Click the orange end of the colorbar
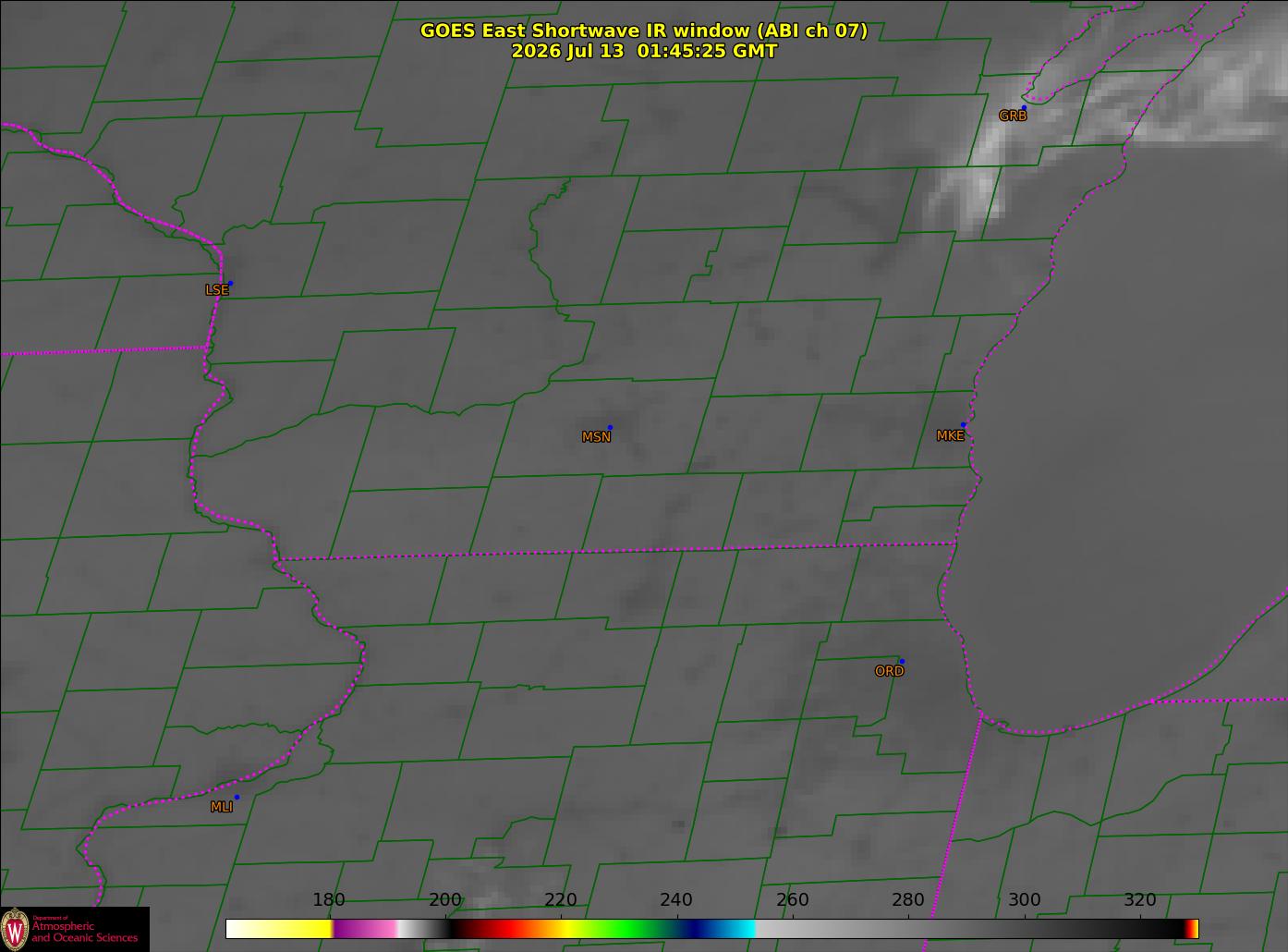The height and width of the screenshot is (952, 1288). click(1194, 929)
